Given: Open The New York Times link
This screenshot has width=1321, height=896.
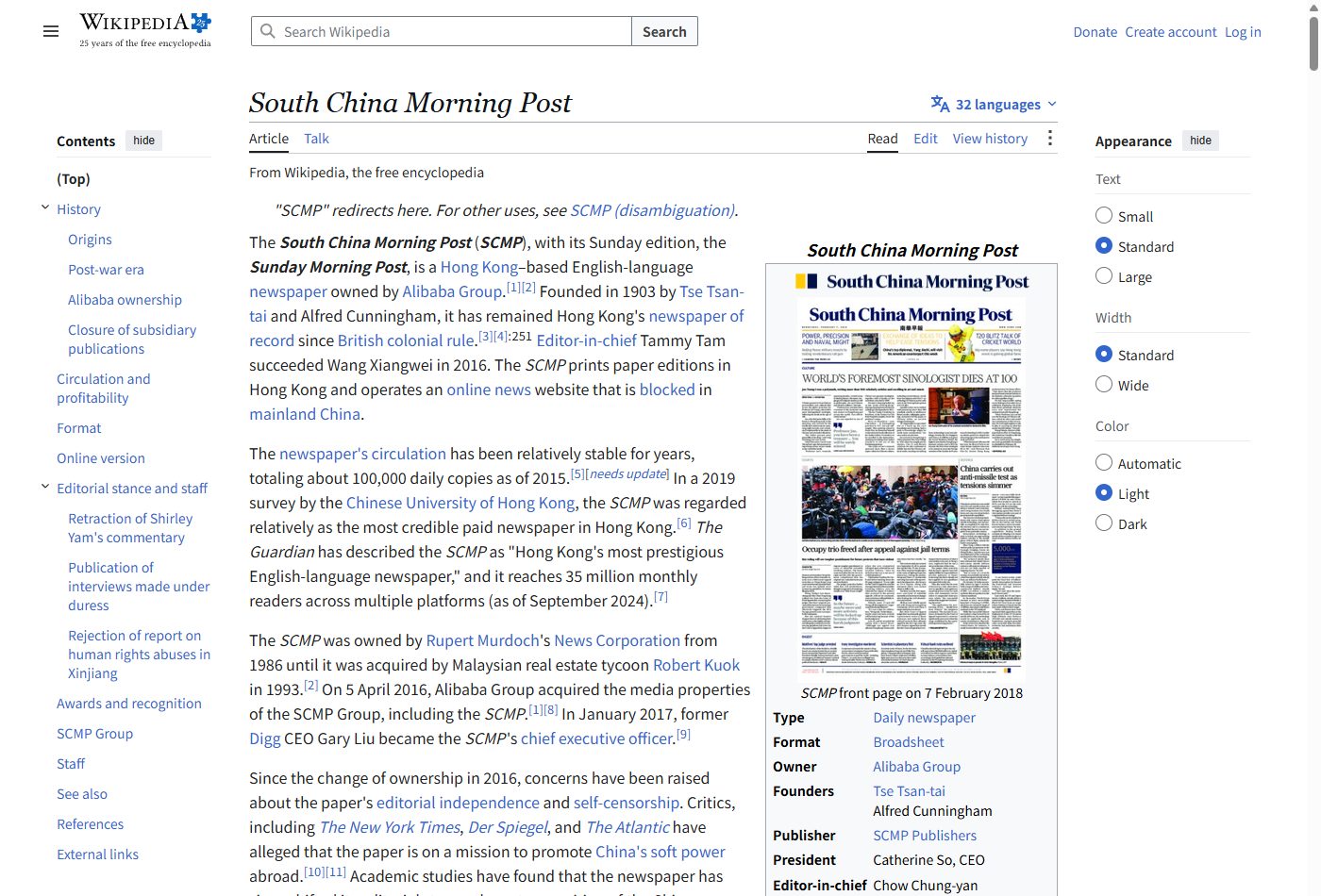Looking at the screenshot, I should tap(390, 827).
